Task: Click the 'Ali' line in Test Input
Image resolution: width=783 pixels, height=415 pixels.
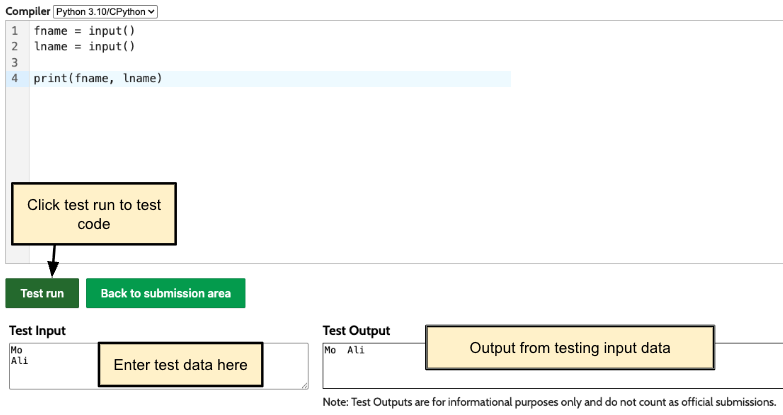Action: (18, 359)
